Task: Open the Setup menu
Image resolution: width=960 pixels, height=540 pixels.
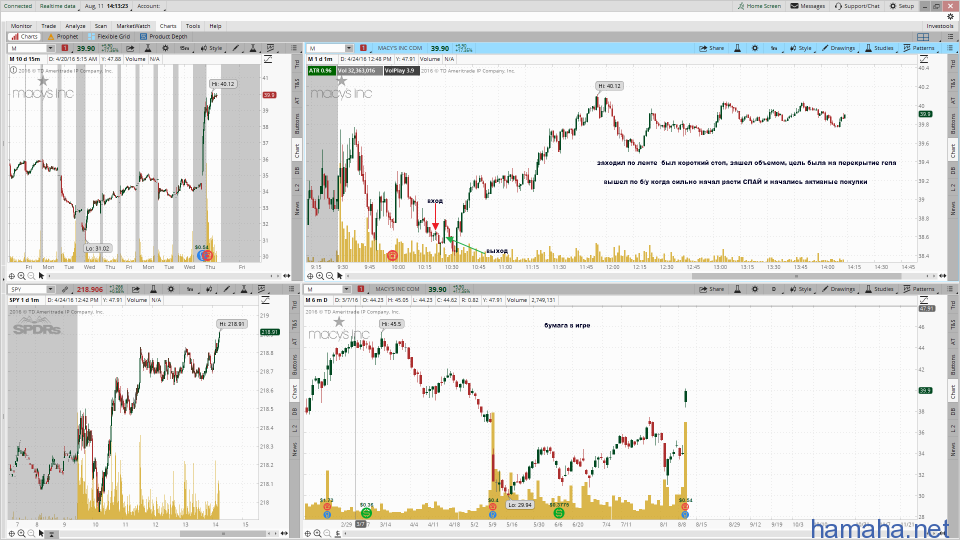Action: (902, 6)
